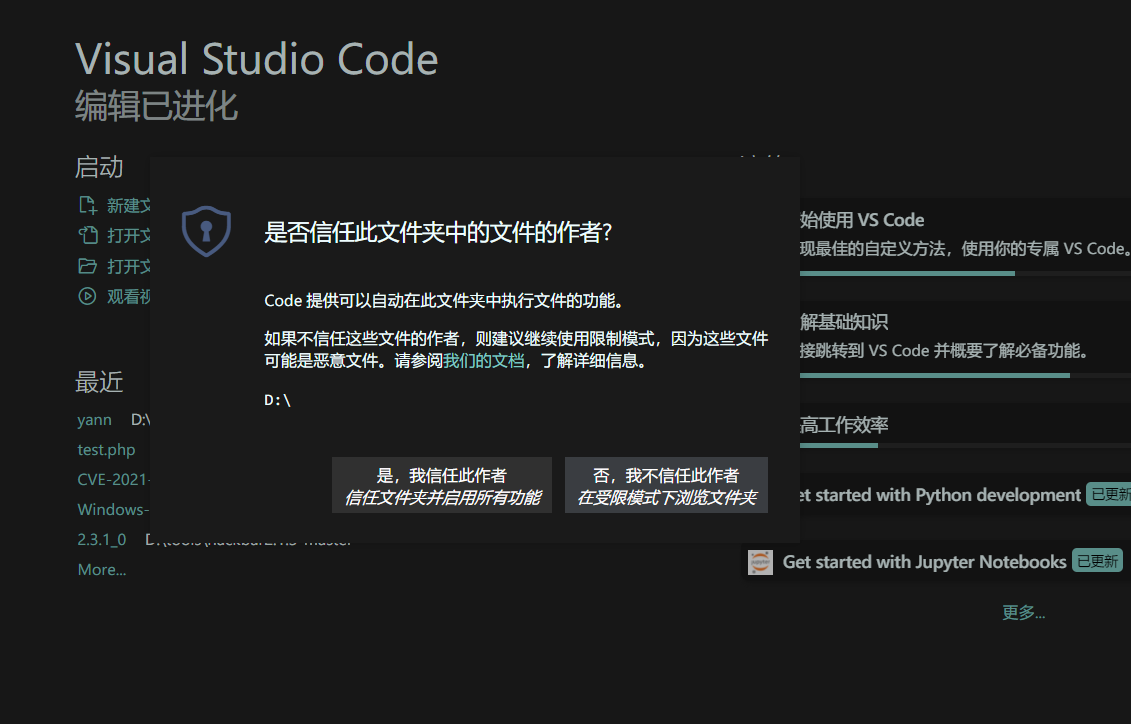Choose 否，我不信任此作者 to browse in restricted mode
Image resolution: width=1131 pixels, height=724 pixels.
pos(666,485)
